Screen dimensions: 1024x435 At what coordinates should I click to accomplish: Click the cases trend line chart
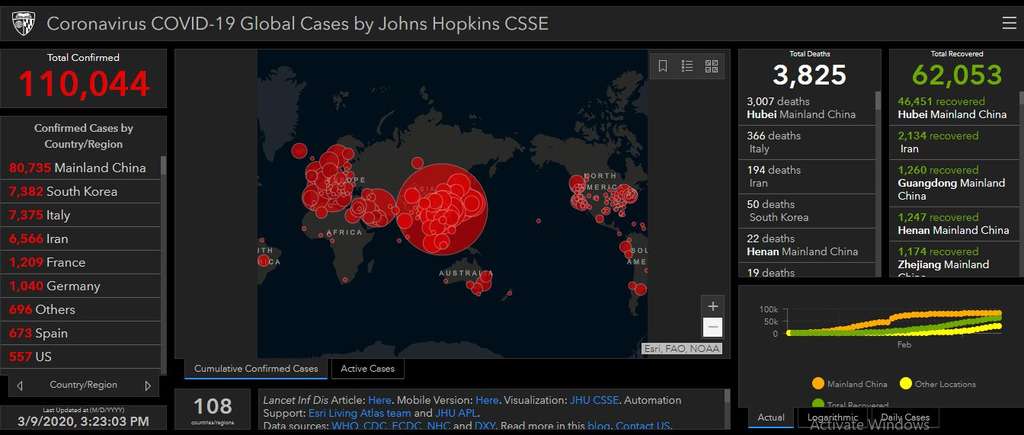895,322
